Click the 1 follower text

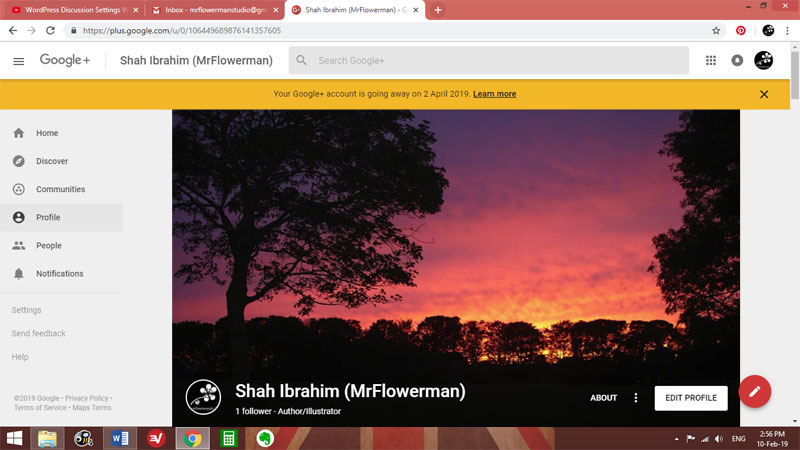253,411
